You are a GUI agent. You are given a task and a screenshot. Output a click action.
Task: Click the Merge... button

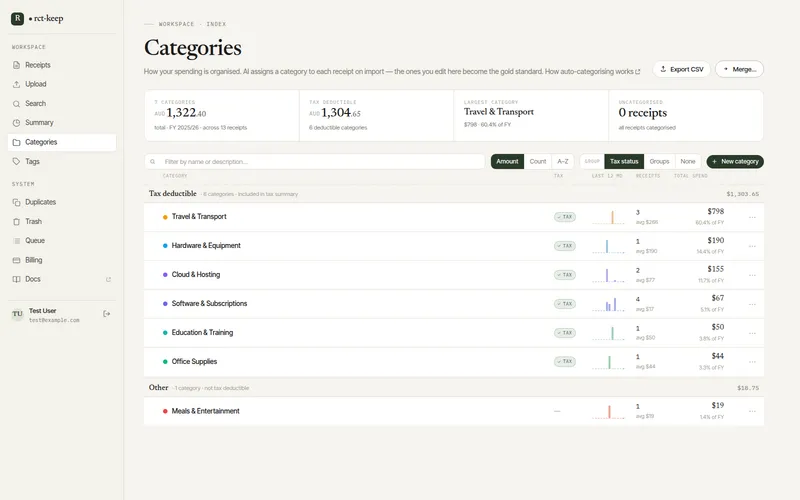point(739,69)
